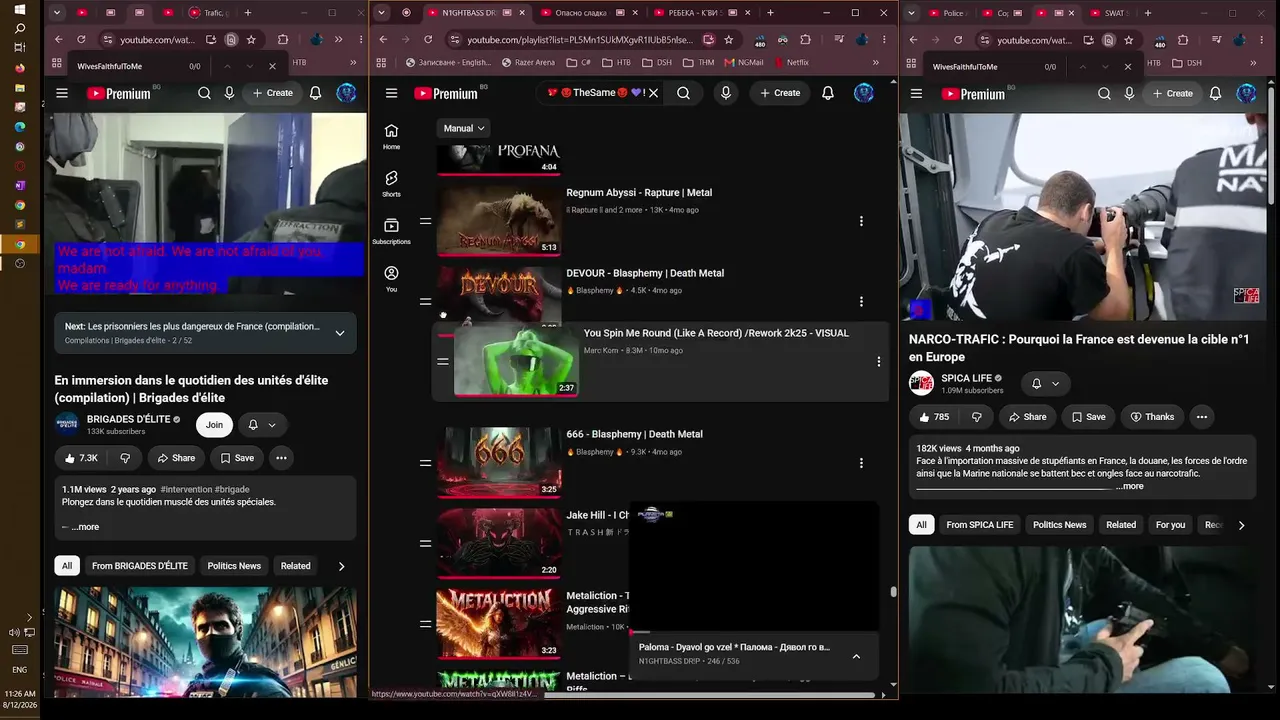The image size is (1280, 720).
Task: Select the From SPICA LIFE chip
Action: (980, 525)
